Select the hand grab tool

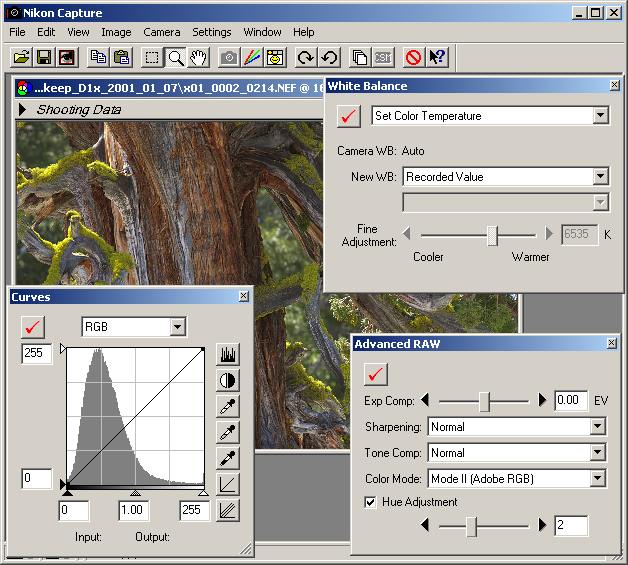point(198,57)
